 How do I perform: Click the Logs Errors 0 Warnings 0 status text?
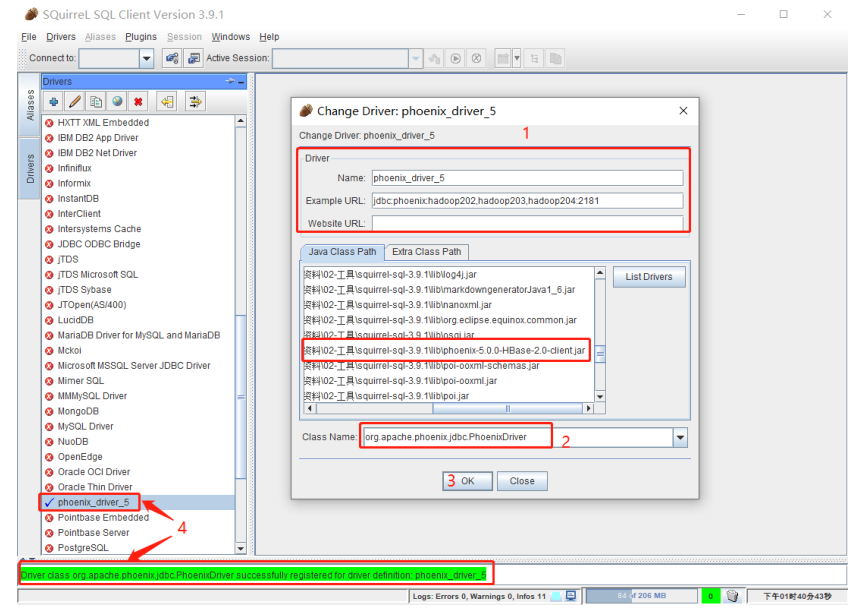pyautogui.click(x=479, y=596)
